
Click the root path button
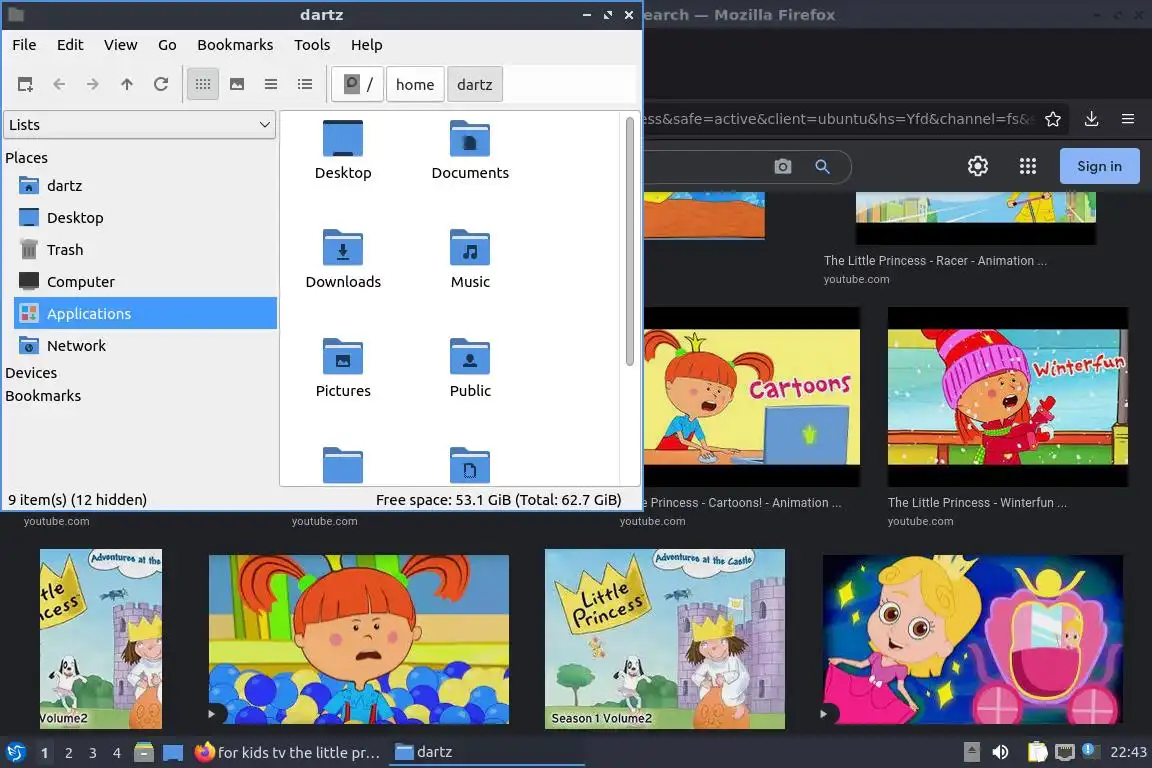click(x=358, y=85)
